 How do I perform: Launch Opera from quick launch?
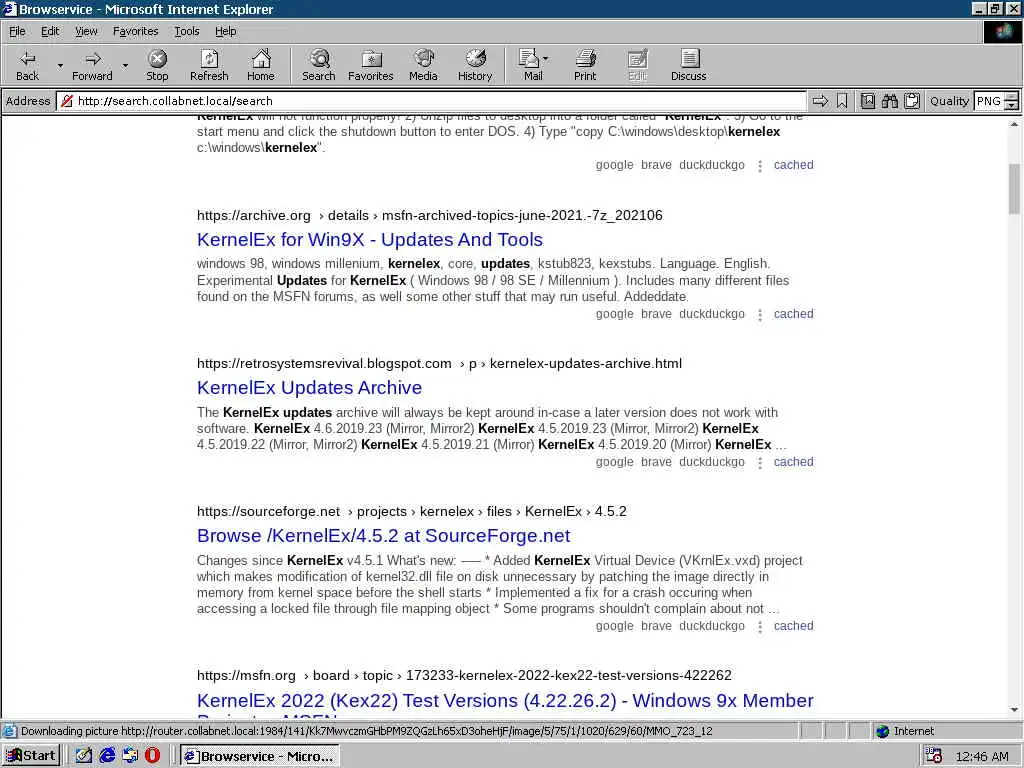(152, 756)
